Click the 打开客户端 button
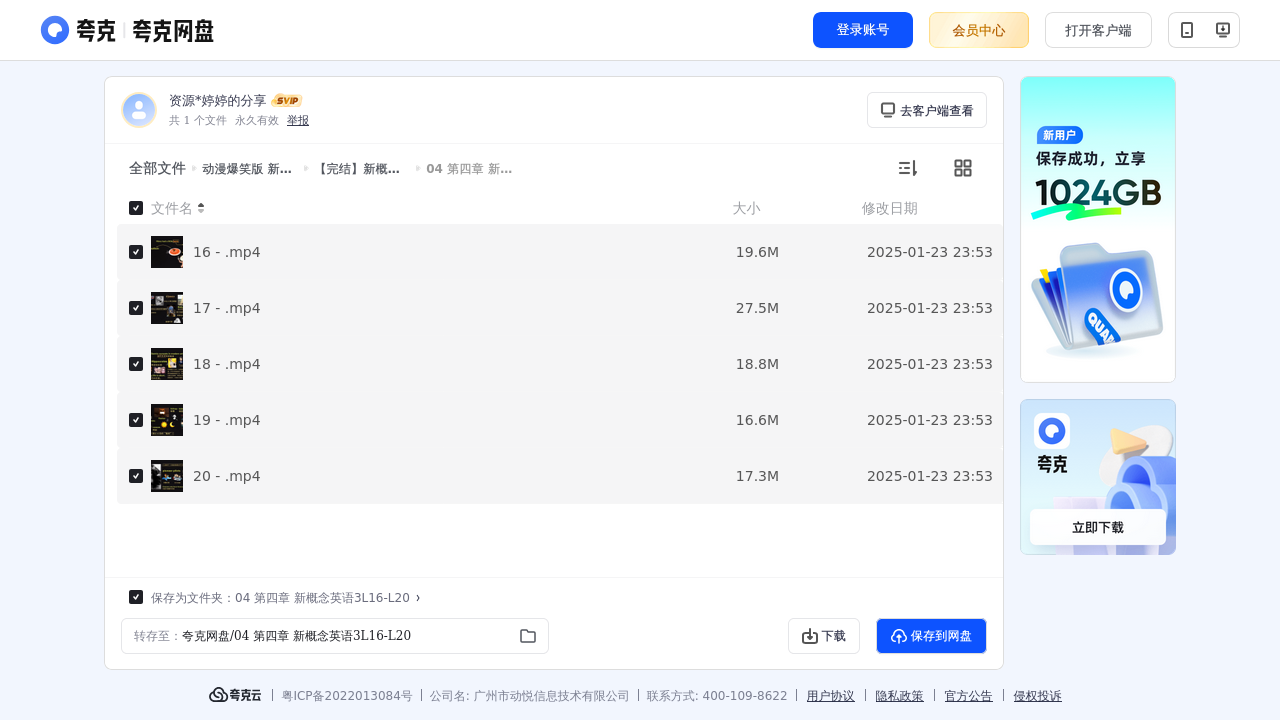This screenshot has width=1280, height=720. pyautogui.click(x=1098, y=30)
